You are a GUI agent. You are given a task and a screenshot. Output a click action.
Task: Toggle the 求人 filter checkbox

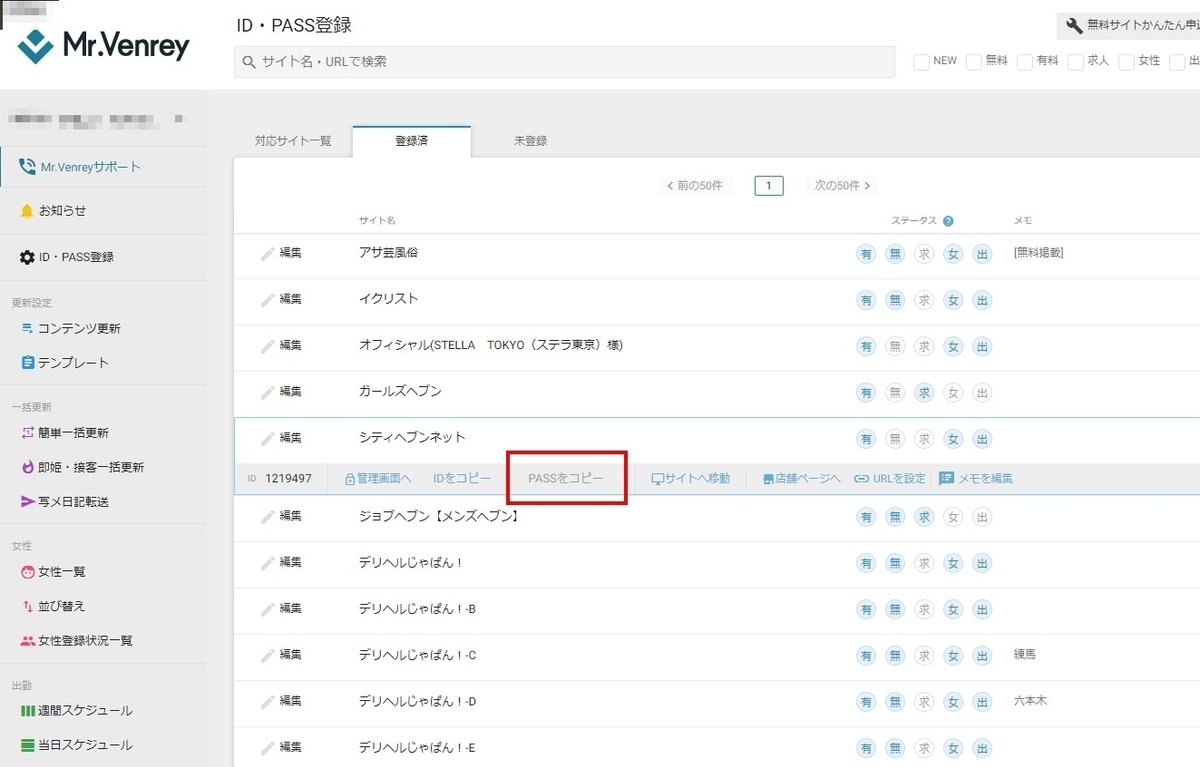pyautogui.click(x=1076, y=62)
